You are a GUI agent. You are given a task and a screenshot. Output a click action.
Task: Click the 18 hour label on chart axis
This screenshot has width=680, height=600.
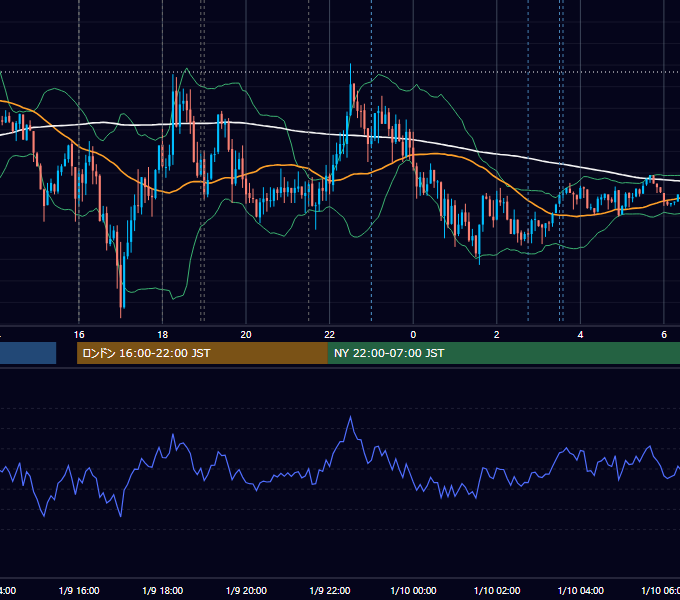(162, 335)
